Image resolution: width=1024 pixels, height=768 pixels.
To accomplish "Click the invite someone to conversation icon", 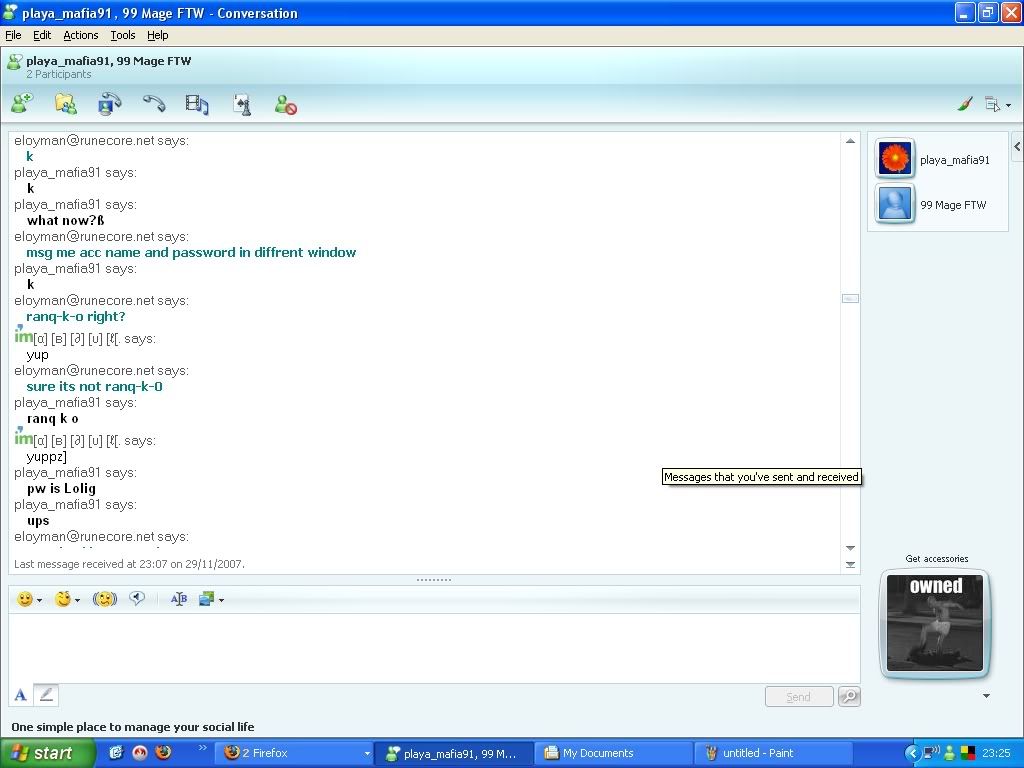I will pyautogui.click(x=22, y=103).
